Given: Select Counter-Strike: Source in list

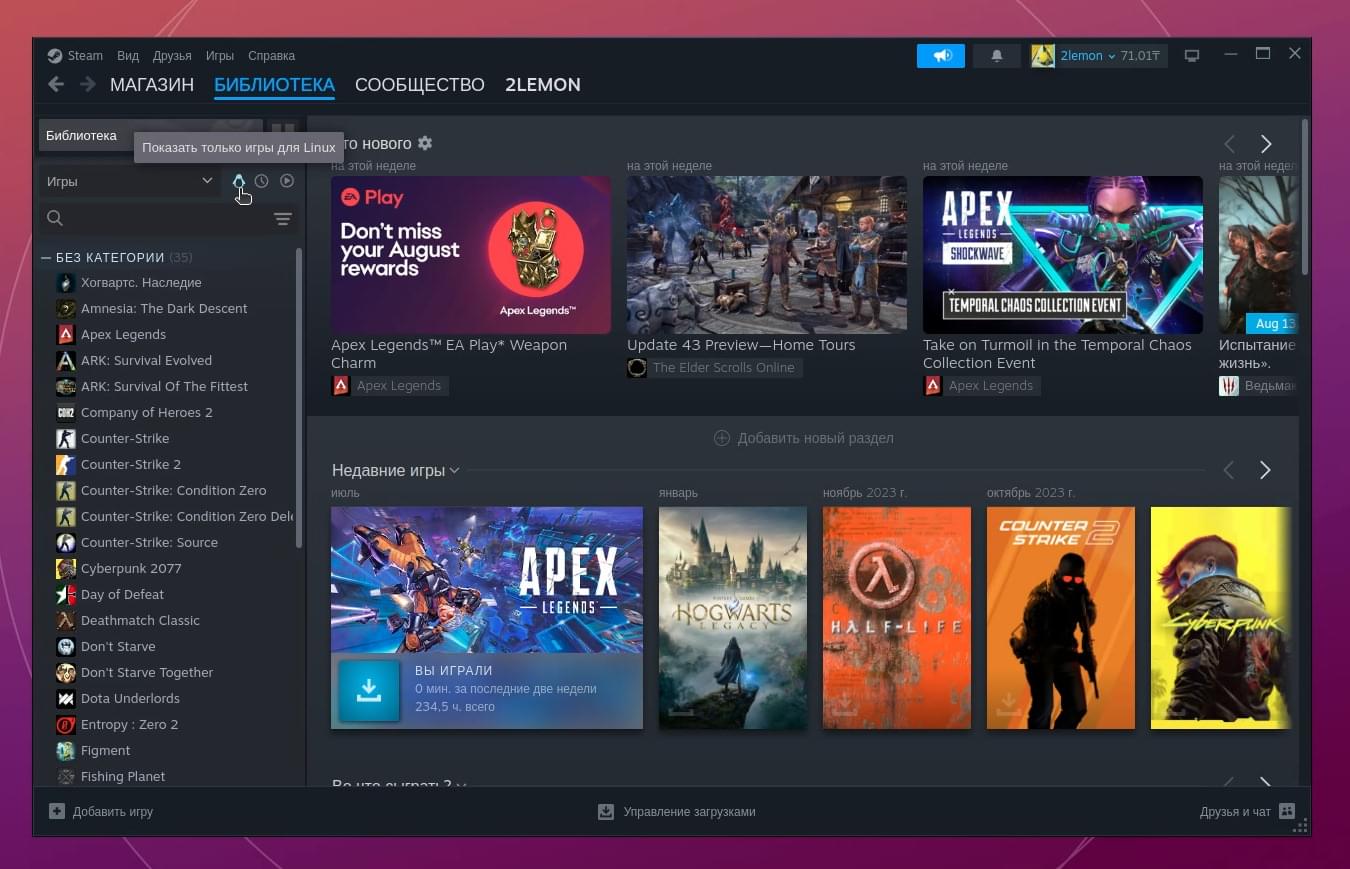Looking at the screenshot, I should [x=149, y=543].
